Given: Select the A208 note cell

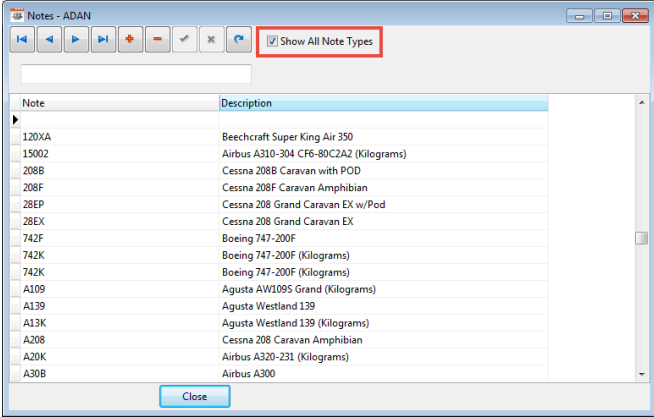Looking at the screenshot, I should pos(120,340).
